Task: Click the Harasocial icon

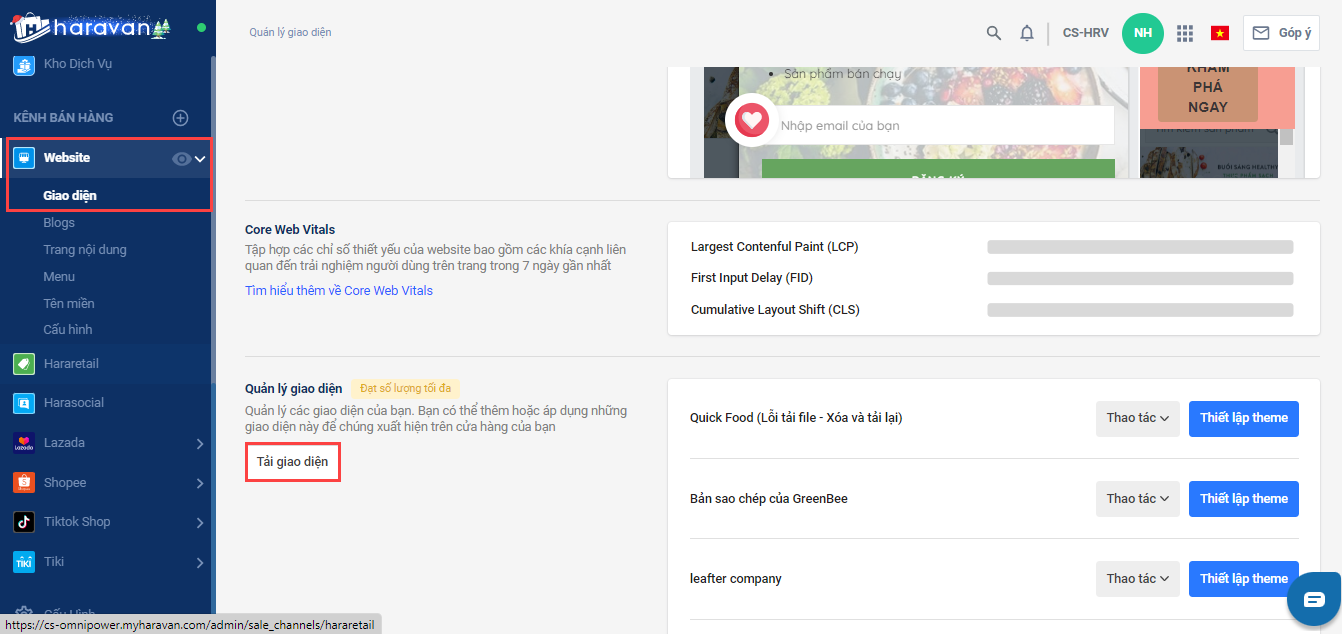Action: click(24, 403)
